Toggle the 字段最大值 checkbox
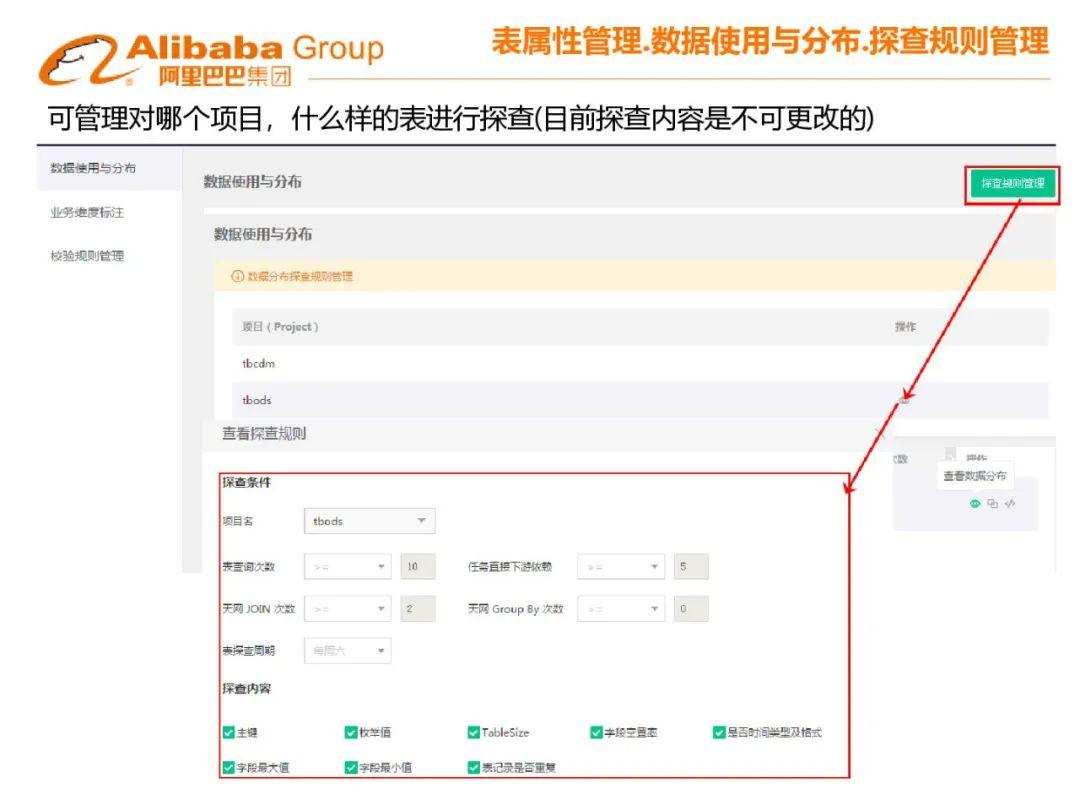Image resolution: width=1080 pixels, height=810 pixels. pos(229,767)
